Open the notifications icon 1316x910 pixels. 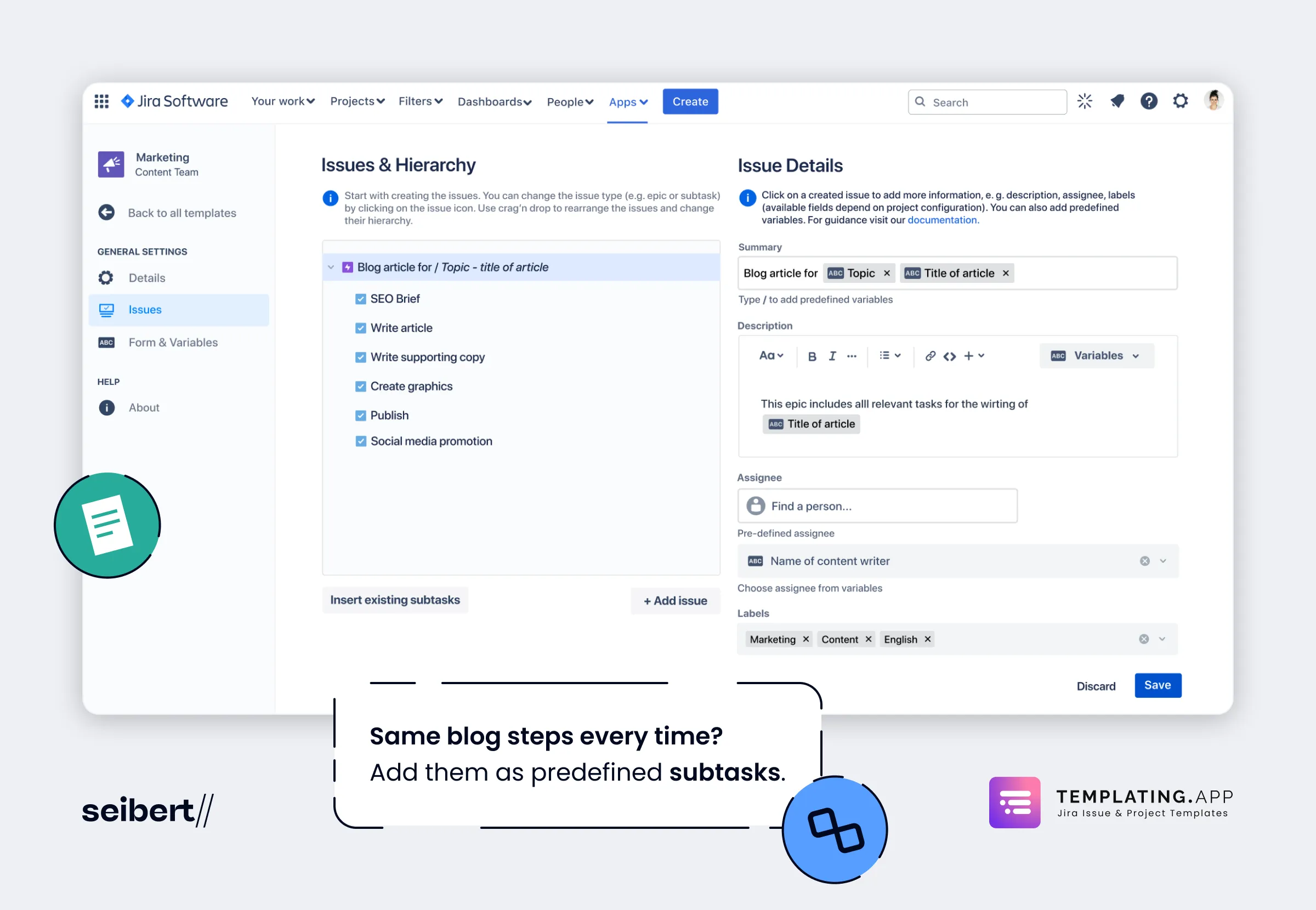[1117, 101]
